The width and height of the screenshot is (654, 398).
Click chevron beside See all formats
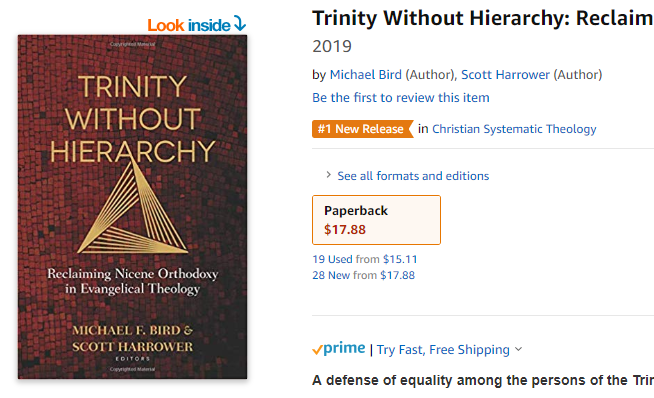[x=329, y=175]
